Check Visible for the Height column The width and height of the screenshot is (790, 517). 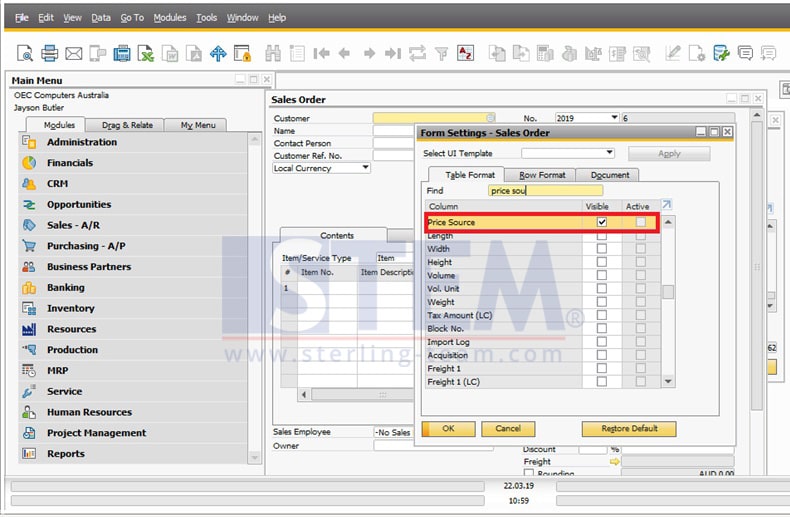(x=602, y=262)
